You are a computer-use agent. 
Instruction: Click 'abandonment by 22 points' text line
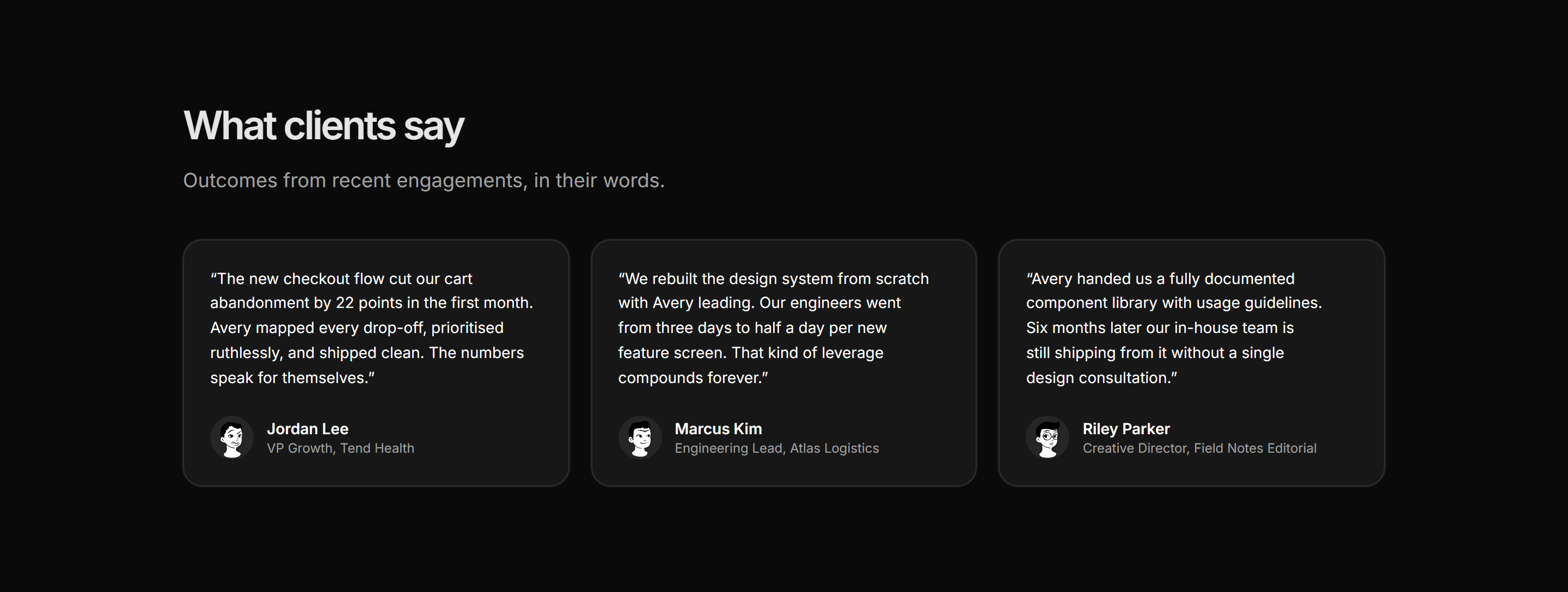click(x=371, y=303)
